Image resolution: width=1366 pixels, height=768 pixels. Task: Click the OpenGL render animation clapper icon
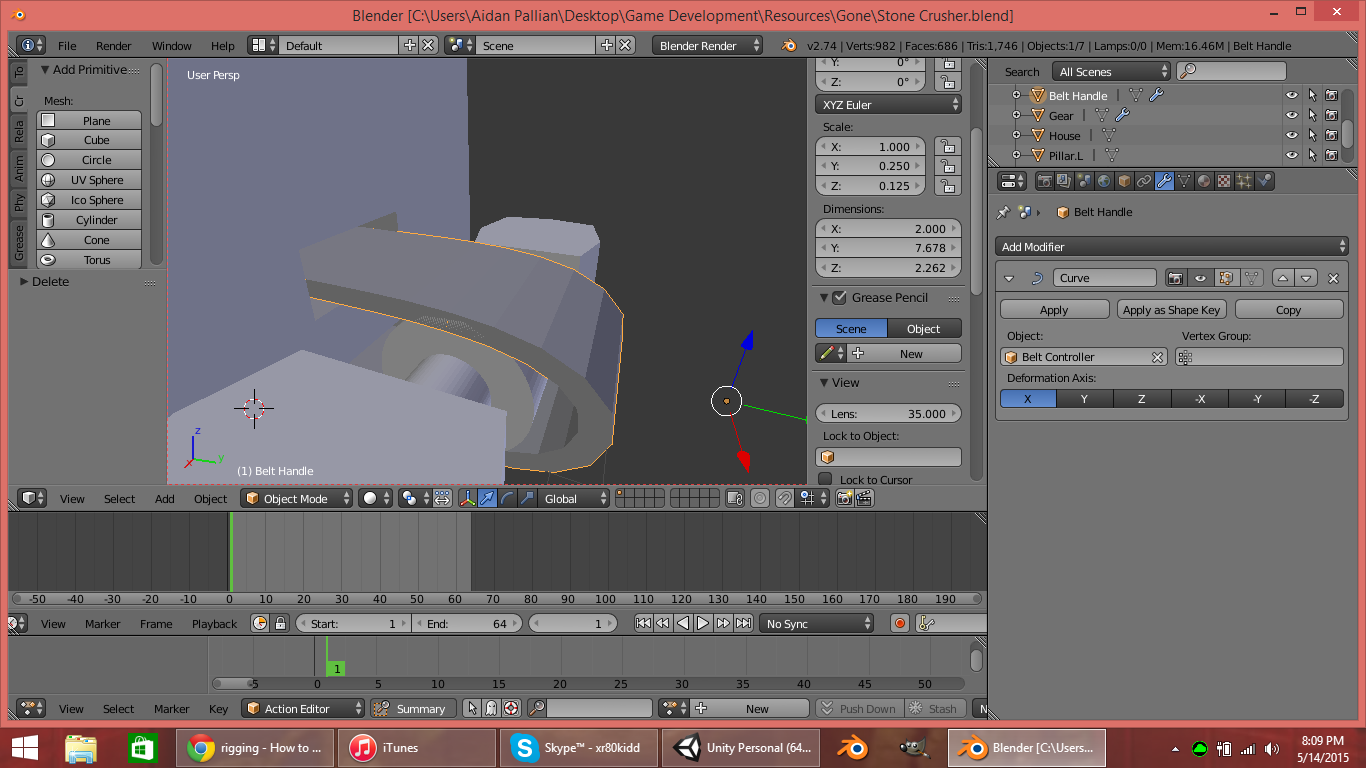click(x=864, y=498)
